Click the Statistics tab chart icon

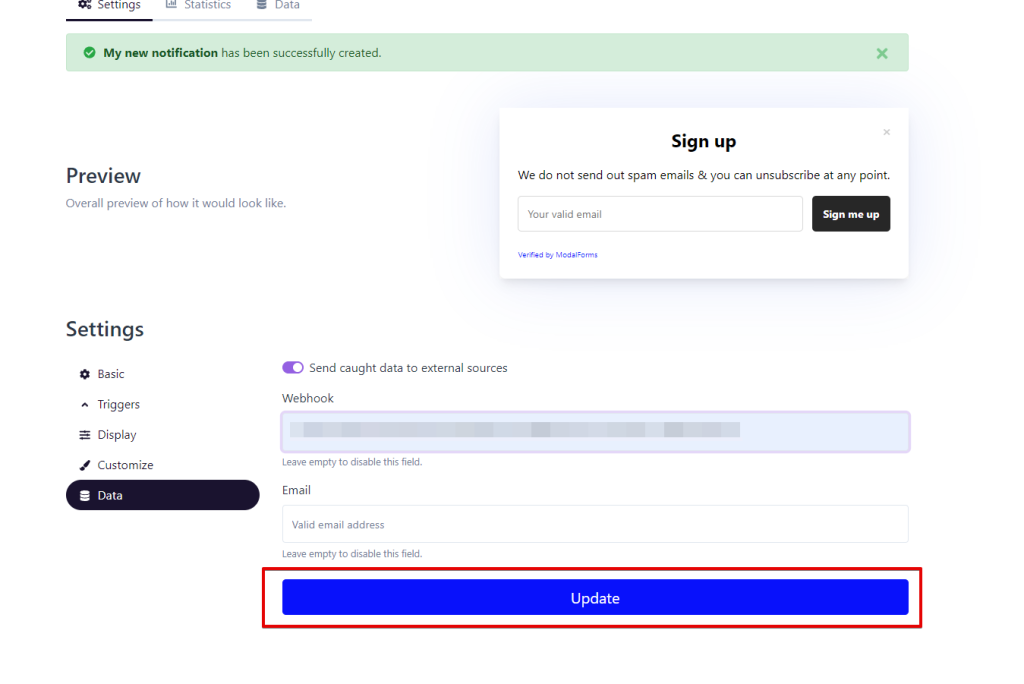tap(171, 5)
